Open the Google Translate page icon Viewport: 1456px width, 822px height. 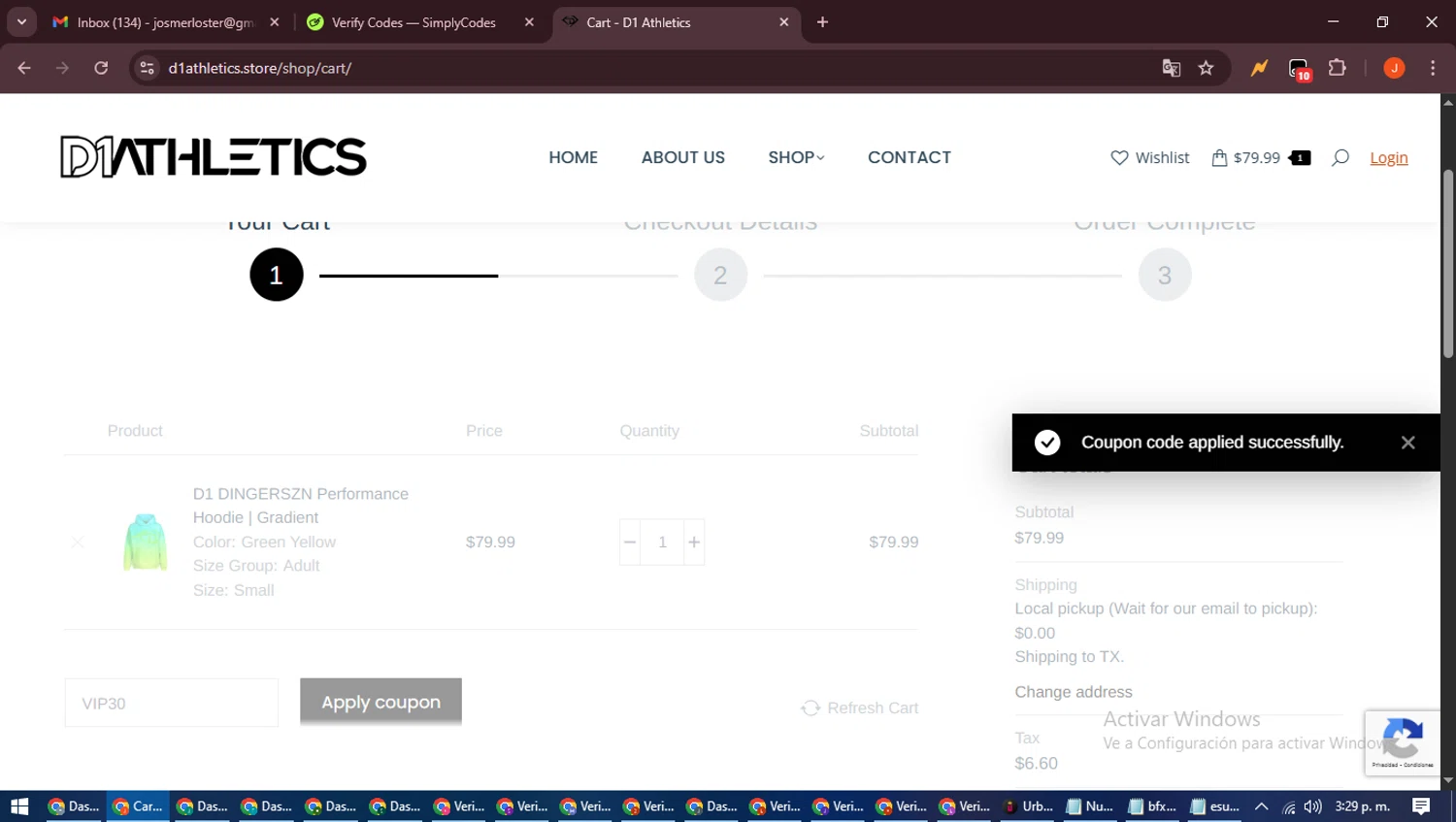coord(1172,68)
